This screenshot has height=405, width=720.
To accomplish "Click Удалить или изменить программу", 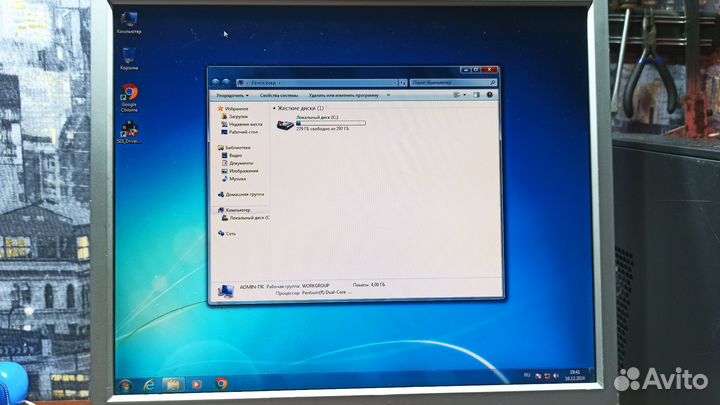I will pyautogui.click(x=345, y=95).
